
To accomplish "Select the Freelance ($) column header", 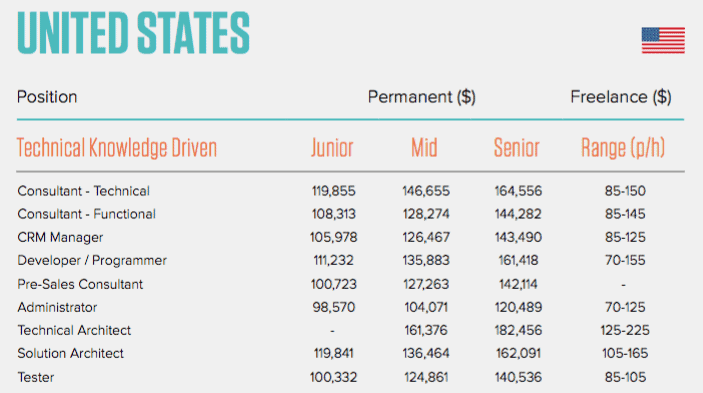I will click(x=621, y=97).
